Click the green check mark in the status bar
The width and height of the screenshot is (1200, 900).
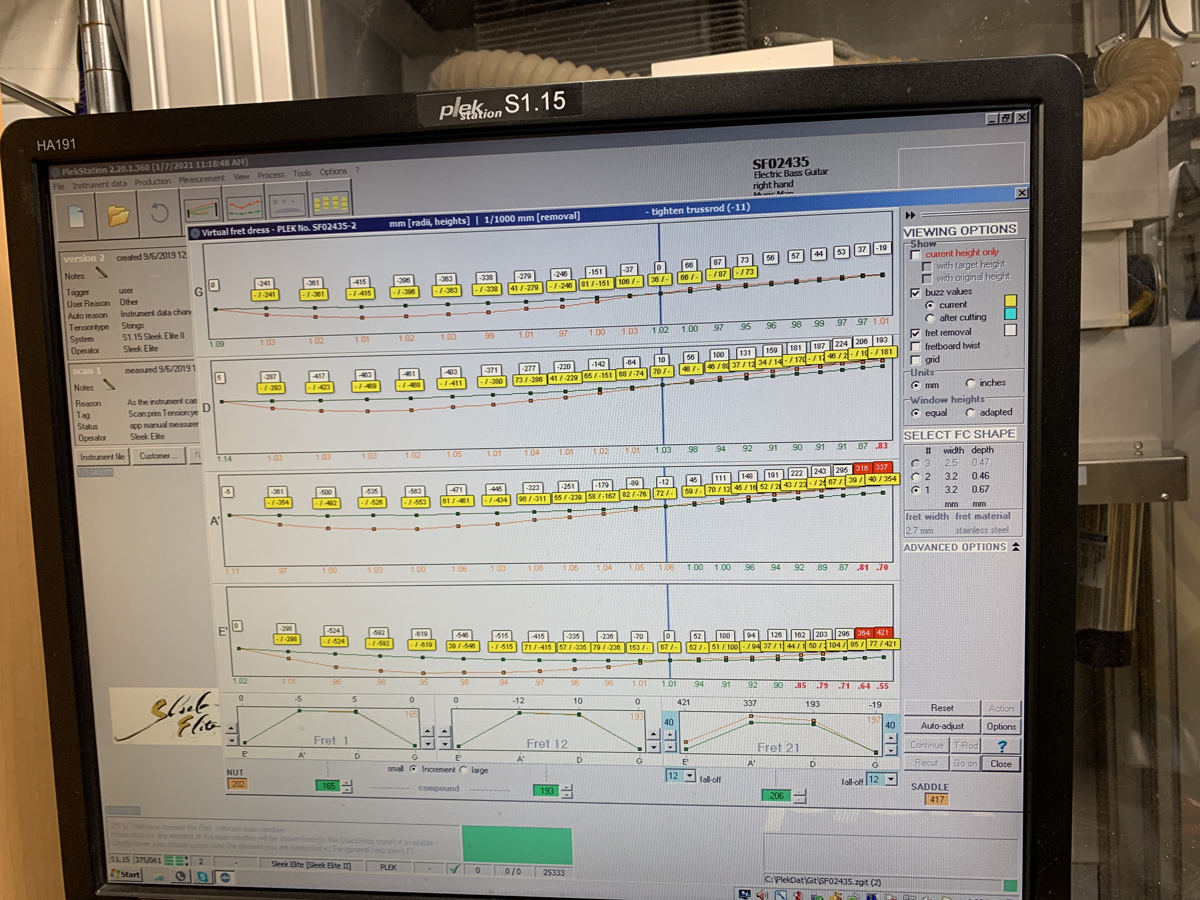click(455, 868)
